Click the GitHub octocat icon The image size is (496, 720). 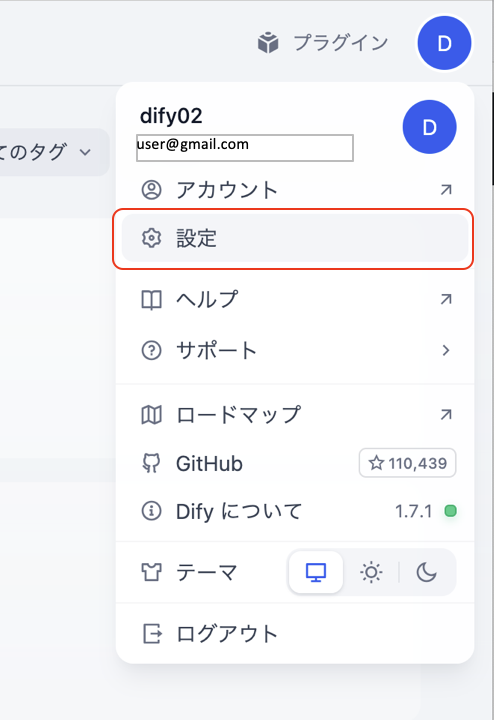(x=151, y=463)
